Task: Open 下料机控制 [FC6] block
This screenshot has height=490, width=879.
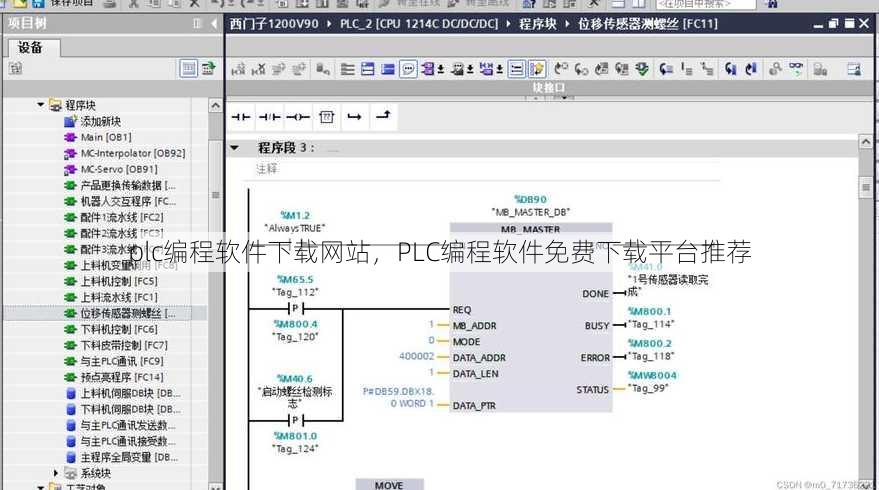Action: click(119, 329)
